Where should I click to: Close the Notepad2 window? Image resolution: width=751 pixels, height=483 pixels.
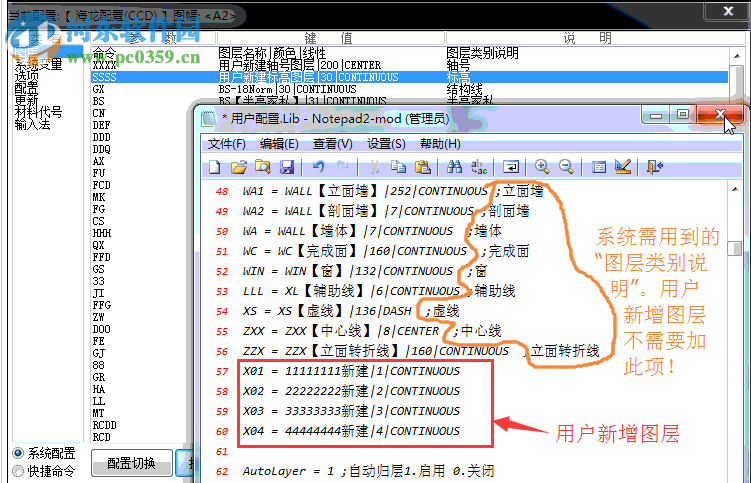pos(719,115)
